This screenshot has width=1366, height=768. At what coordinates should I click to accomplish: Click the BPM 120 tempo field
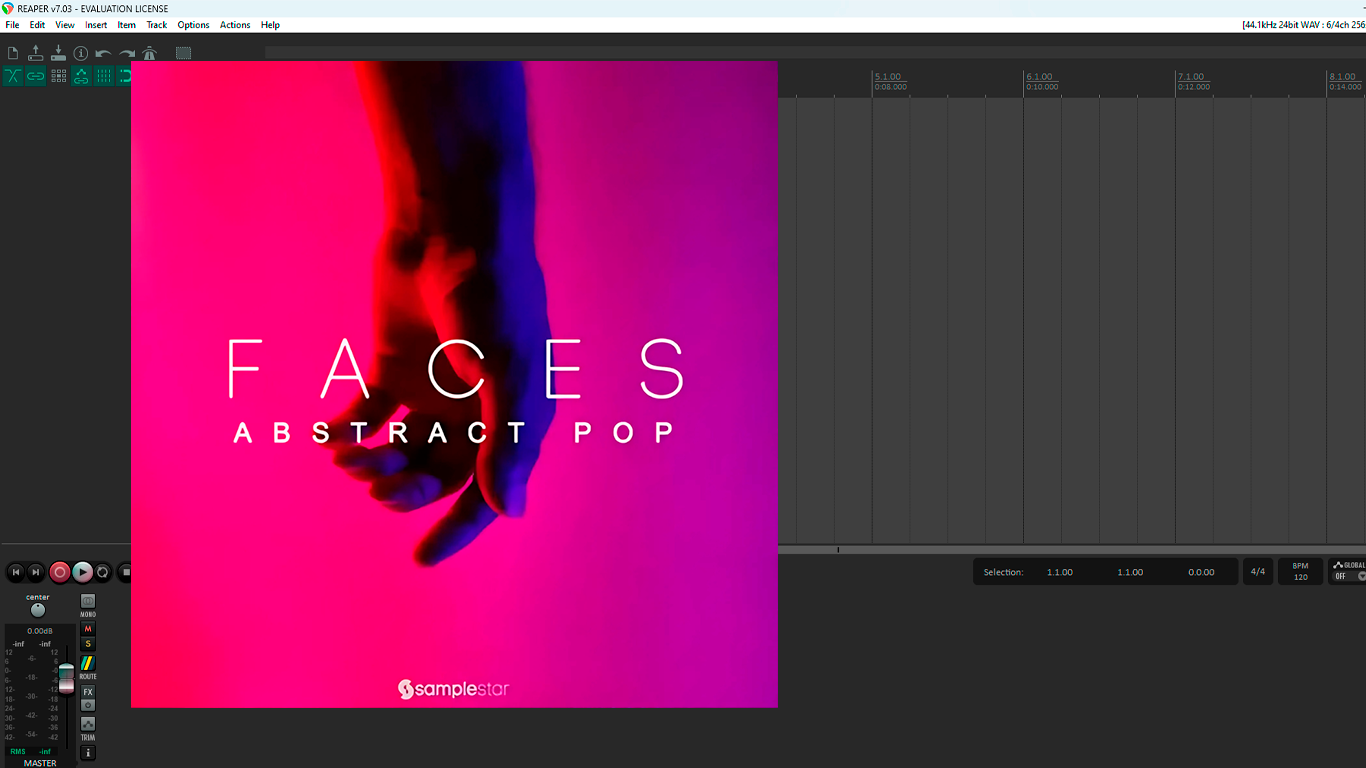tap(1300, 572)
